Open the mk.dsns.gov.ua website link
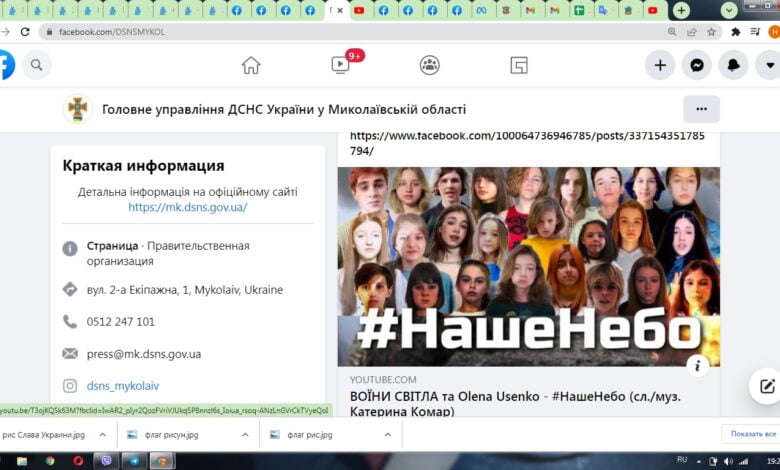The image size is (780, 470). click(187, 208)
